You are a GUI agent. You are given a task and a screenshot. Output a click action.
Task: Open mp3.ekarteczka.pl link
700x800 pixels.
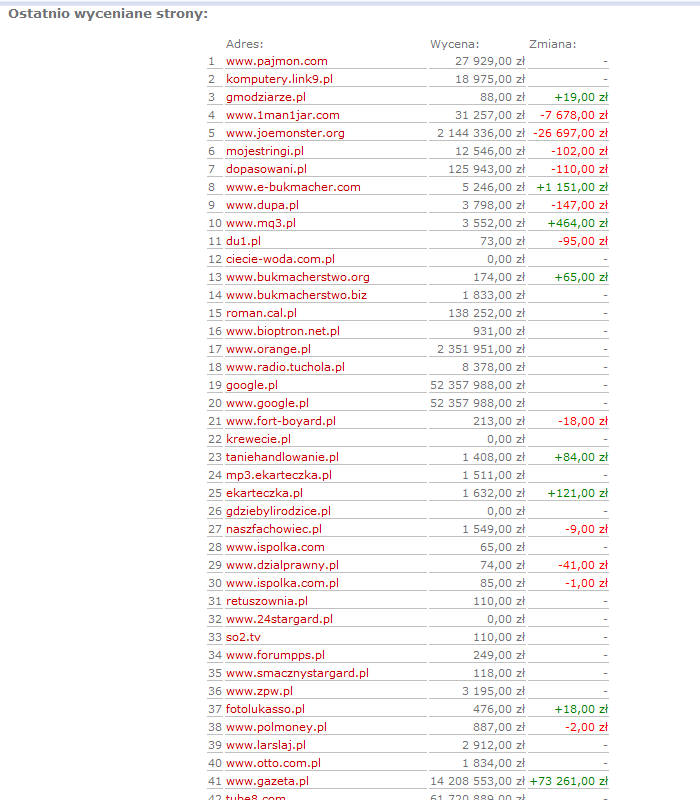point(279,475)
